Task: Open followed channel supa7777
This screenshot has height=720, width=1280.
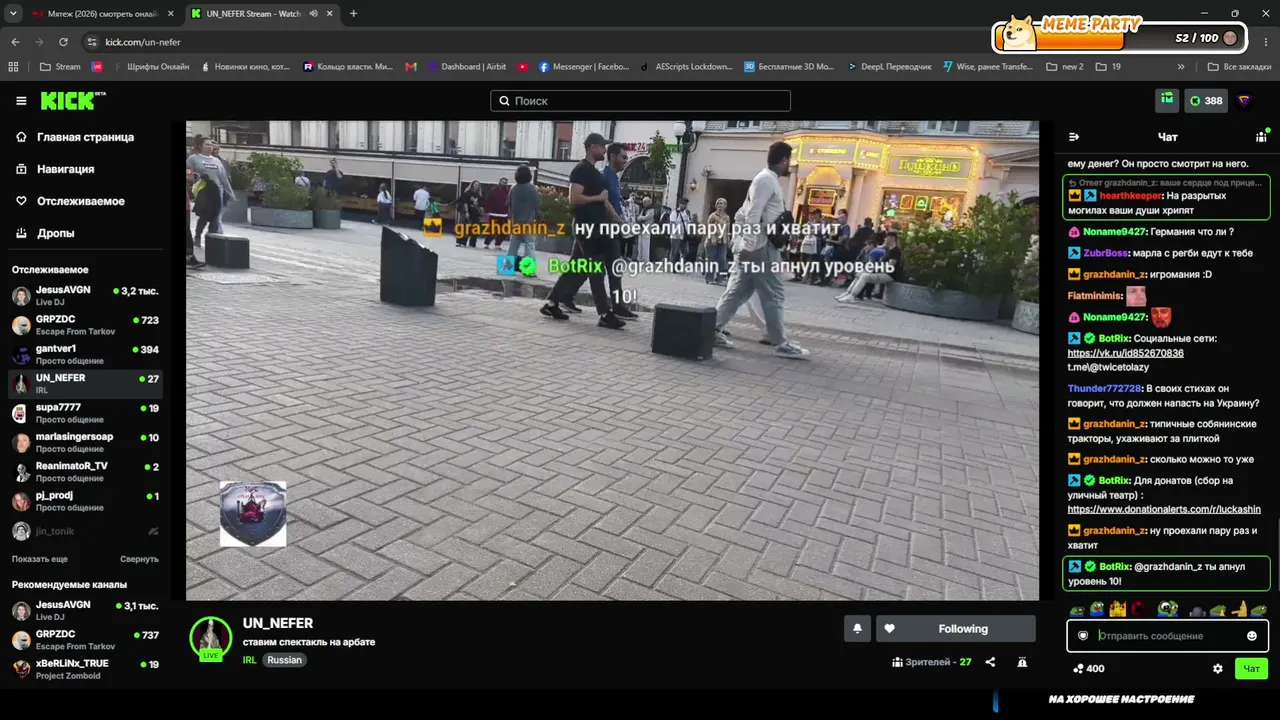Action: tap(85, 413)
